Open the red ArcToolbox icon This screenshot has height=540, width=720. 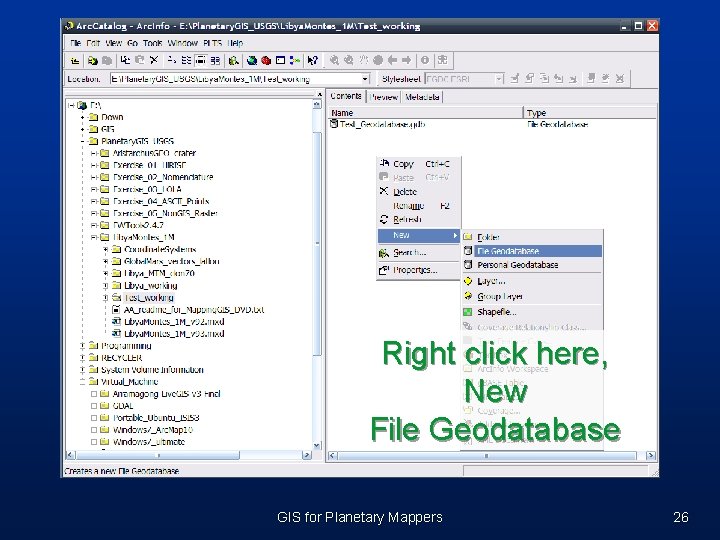(x=266, y=60)
